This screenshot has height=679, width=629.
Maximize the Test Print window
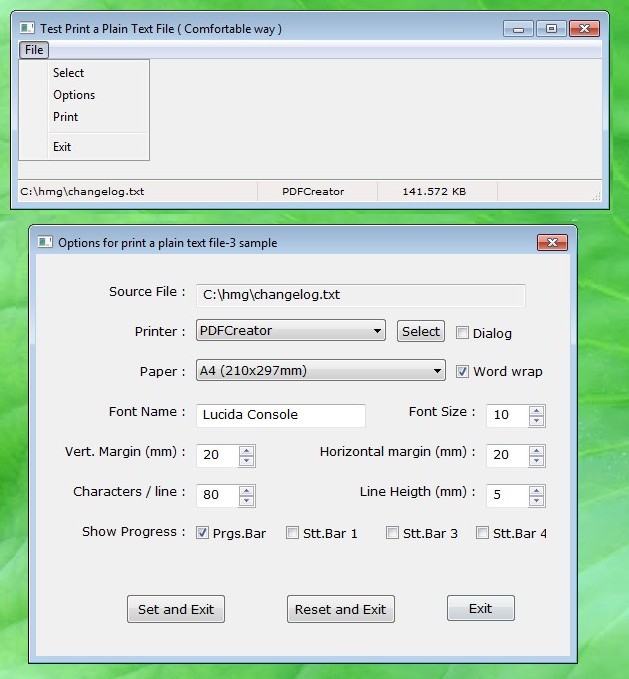pyautogui.click(x=551, y=29)
